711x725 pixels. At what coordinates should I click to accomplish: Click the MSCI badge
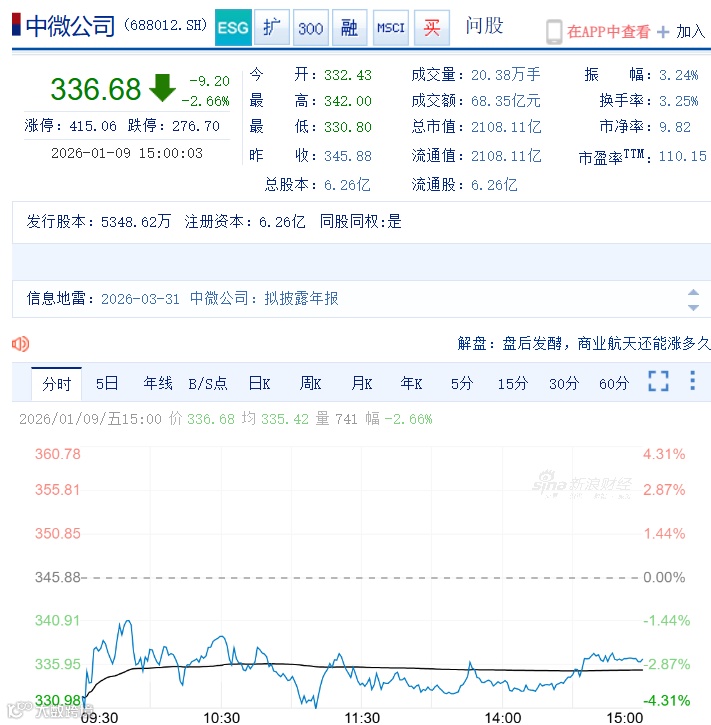point(391,28)
